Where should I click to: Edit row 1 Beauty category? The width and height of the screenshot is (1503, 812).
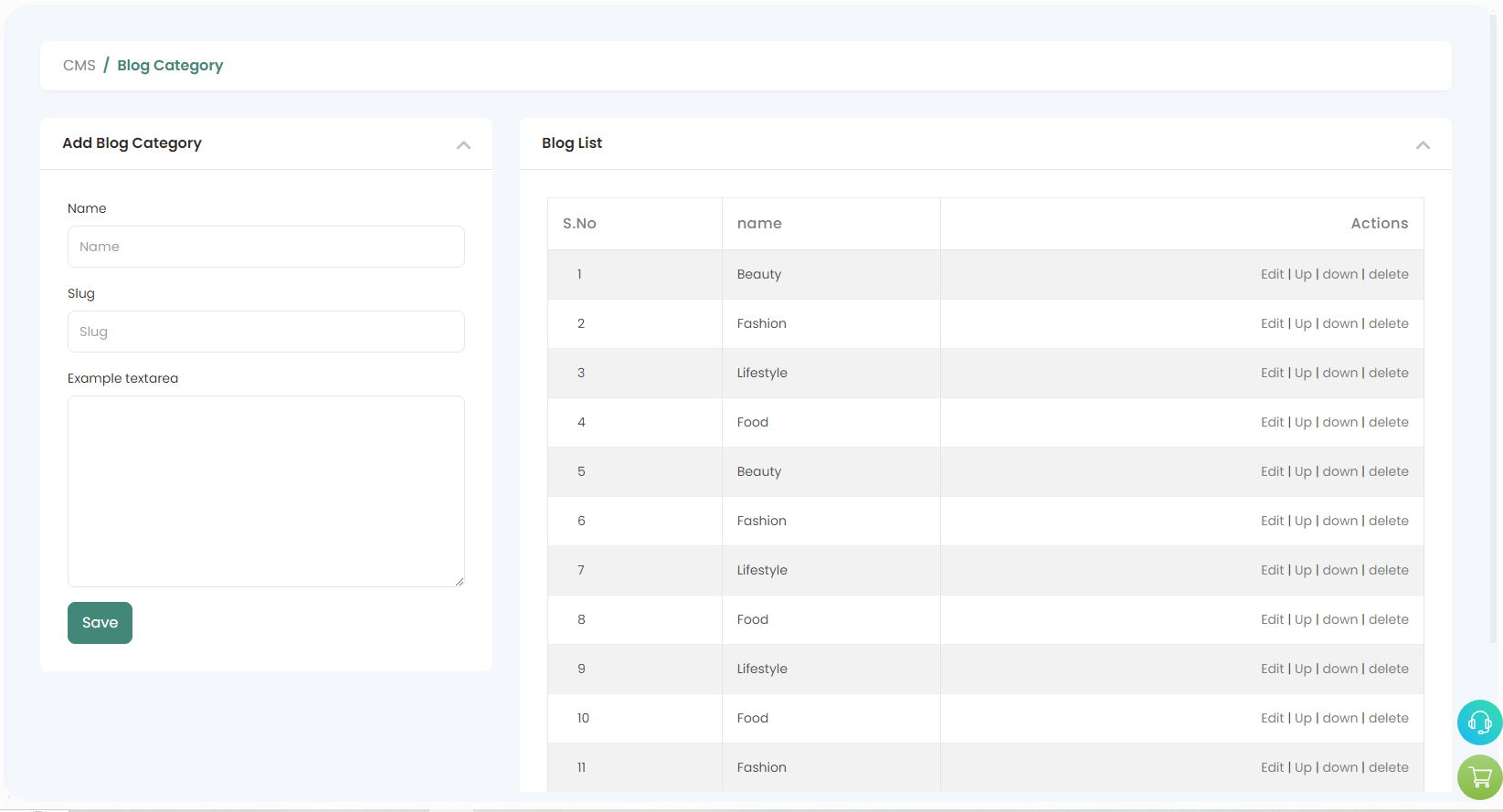(1272, 274)
